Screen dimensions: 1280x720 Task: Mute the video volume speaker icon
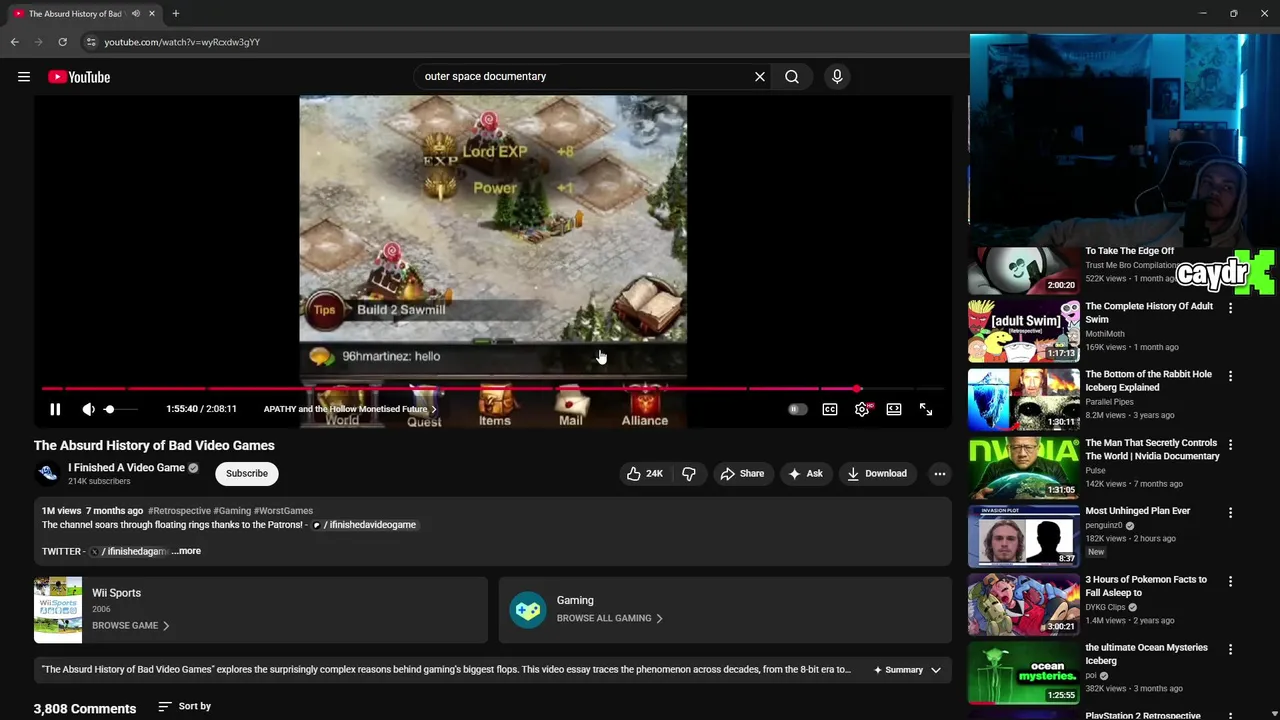click(88, 409)
